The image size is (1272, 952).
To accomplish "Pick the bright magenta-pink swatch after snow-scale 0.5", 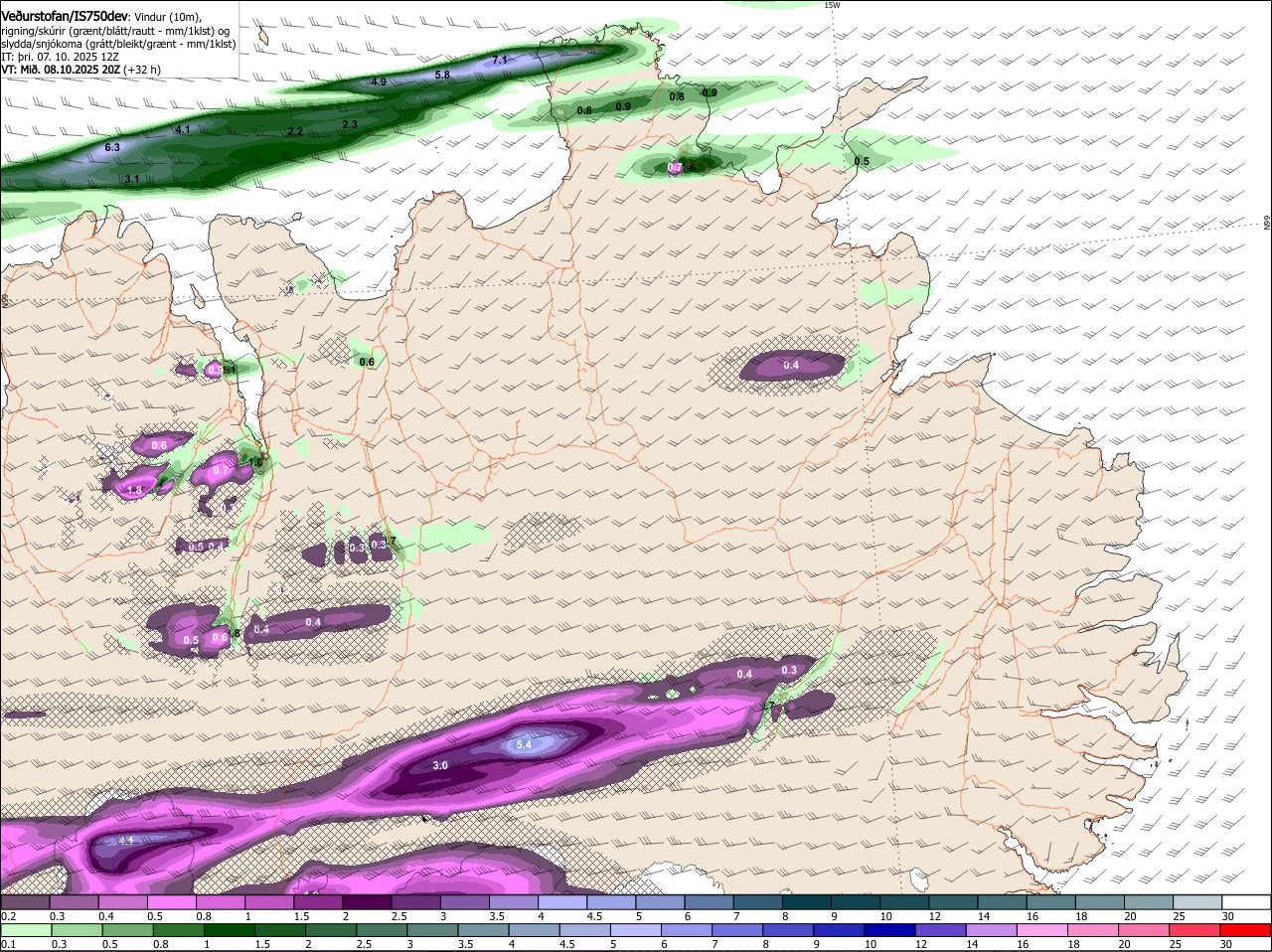I will pos(172,901).
